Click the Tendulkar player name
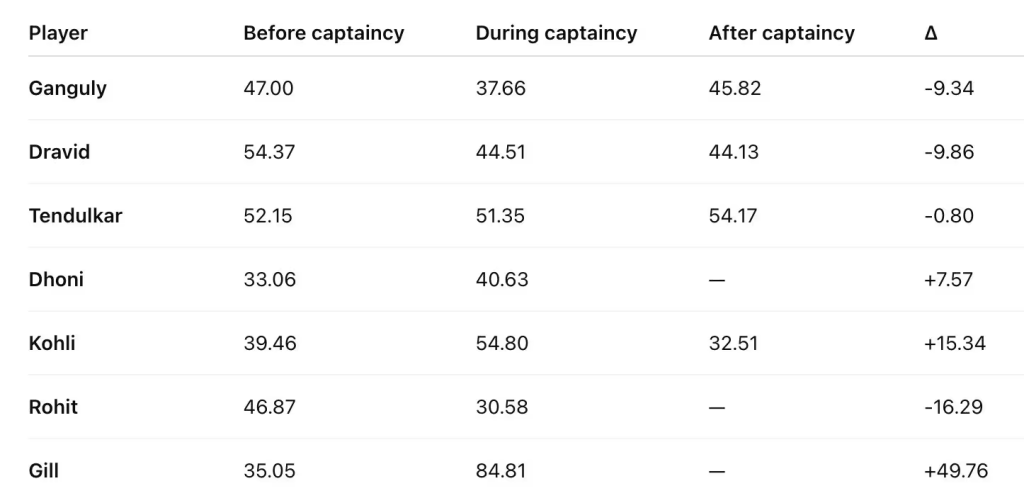This screenshot has height=503, width=1024. click(75, 215)
